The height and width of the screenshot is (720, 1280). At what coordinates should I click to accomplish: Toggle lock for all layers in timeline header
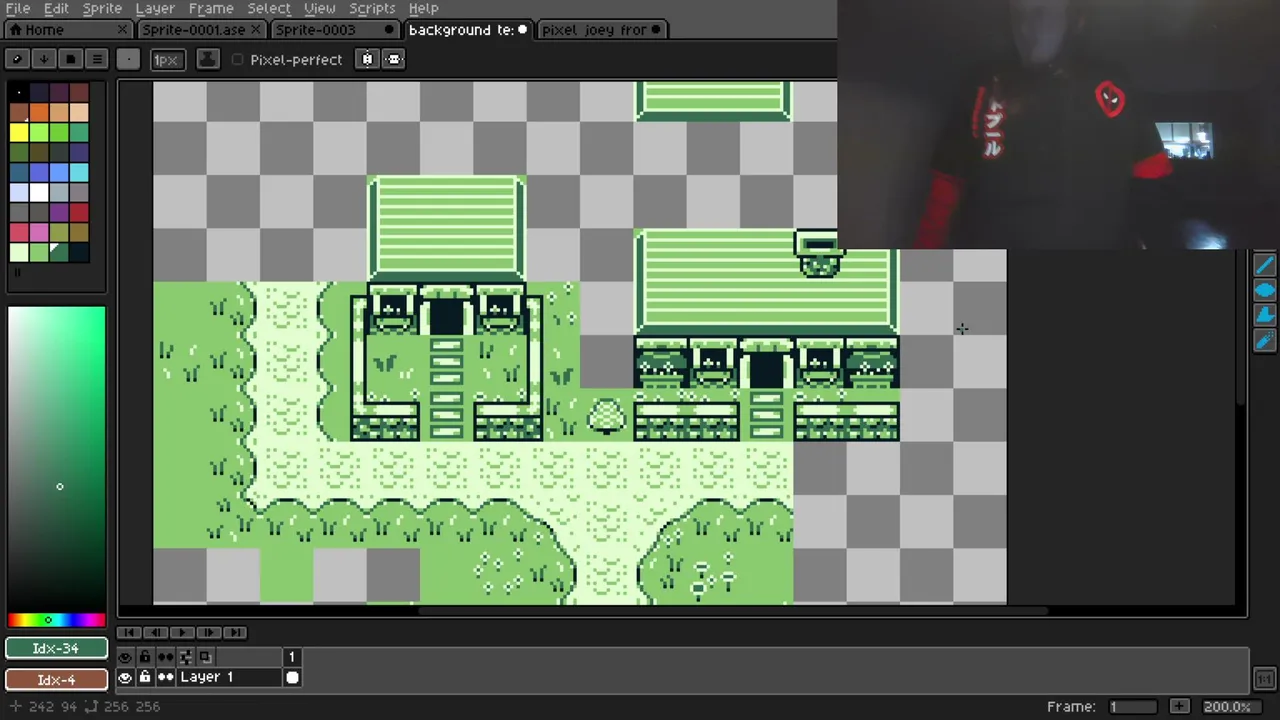[145, 657]
